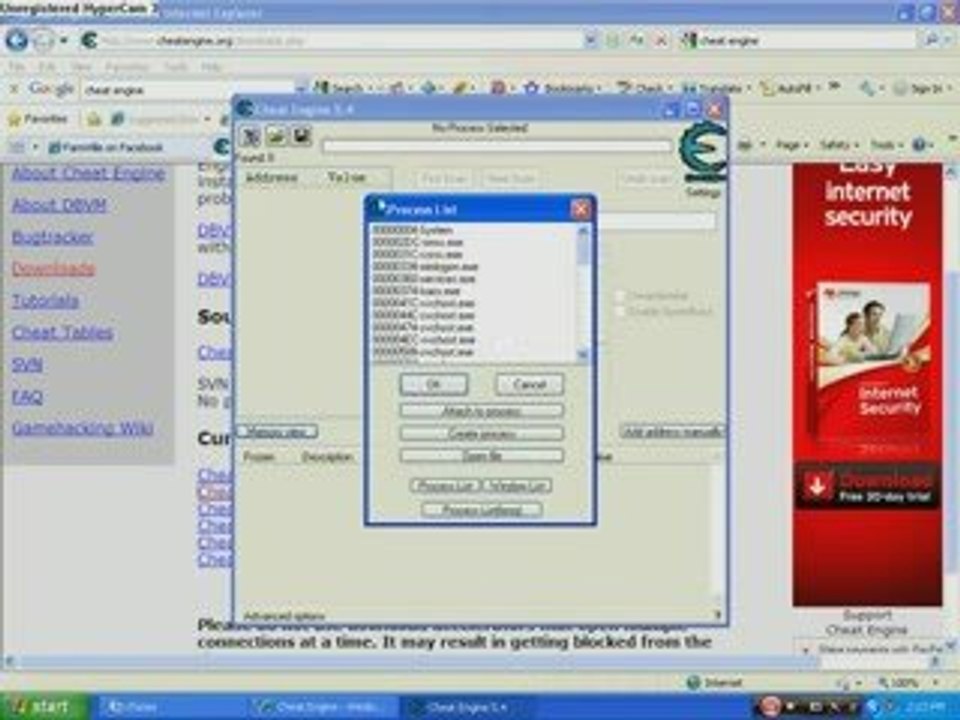Click Internet Explorer Forward arrow button
Screen dimensions: 960x720
pyautogui.click(x=42, y=40)
